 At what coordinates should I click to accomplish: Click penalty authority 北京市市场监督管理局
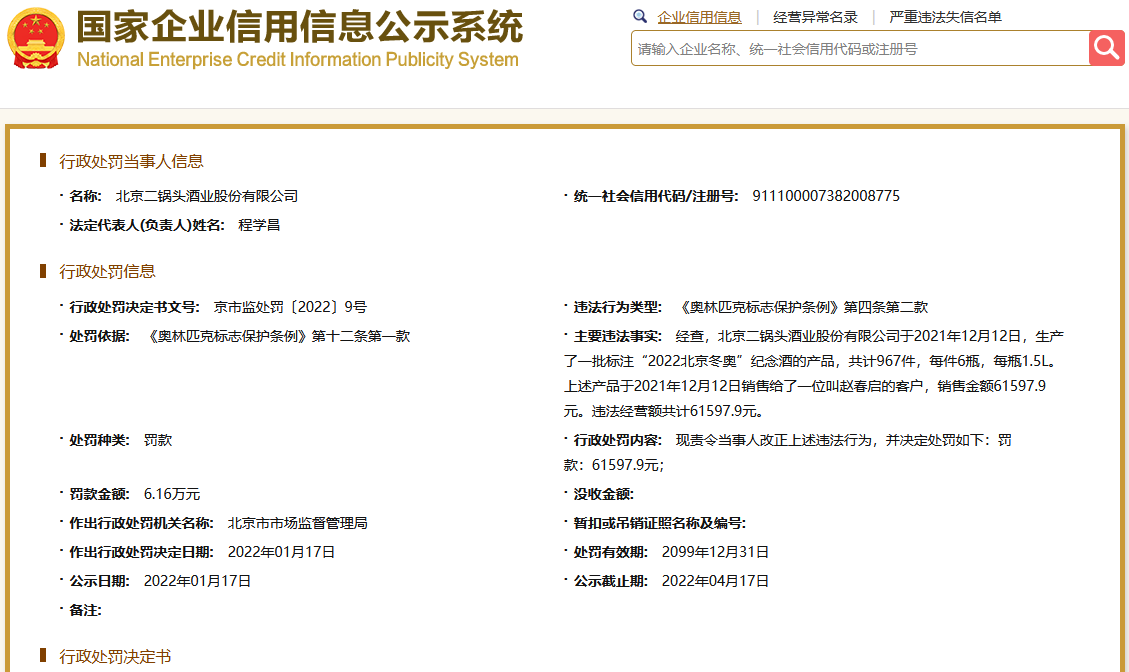tap(298, 523)
